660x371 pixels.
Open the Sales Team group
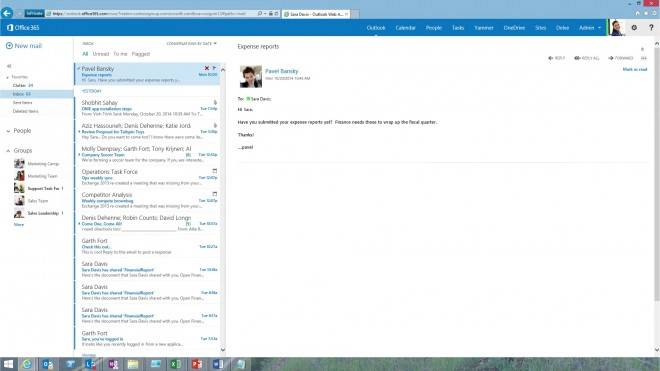click(x=31, y=201)
